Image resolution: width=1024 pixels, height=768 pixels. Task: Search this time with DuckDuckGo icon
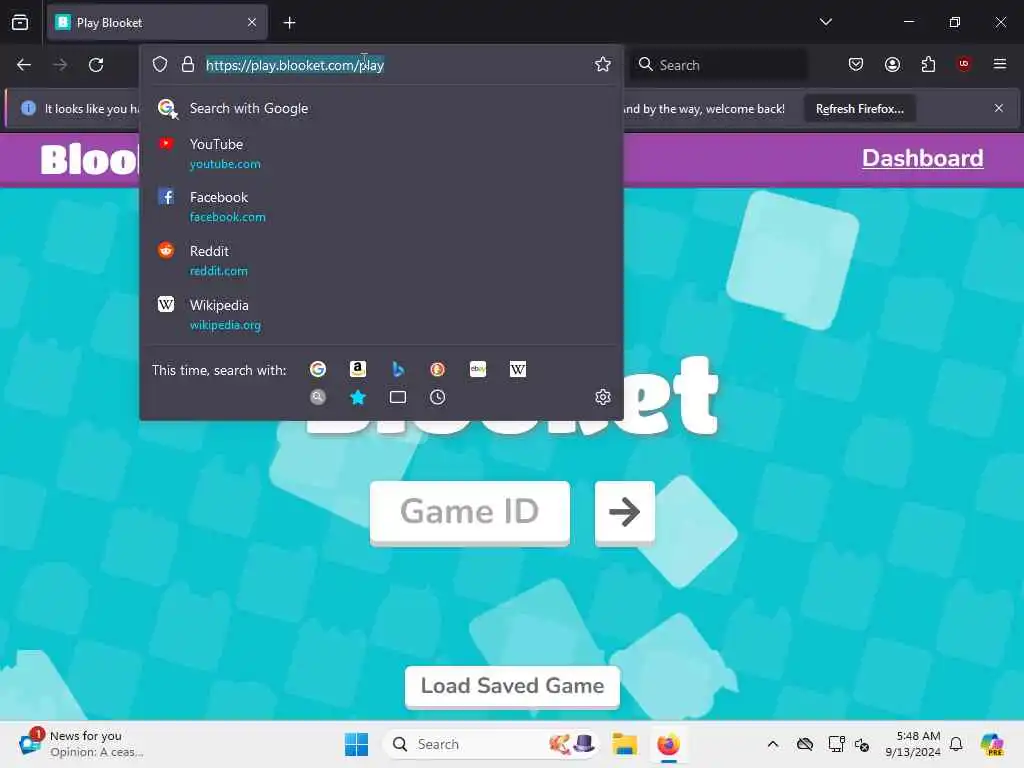click(x=438, y=370)
